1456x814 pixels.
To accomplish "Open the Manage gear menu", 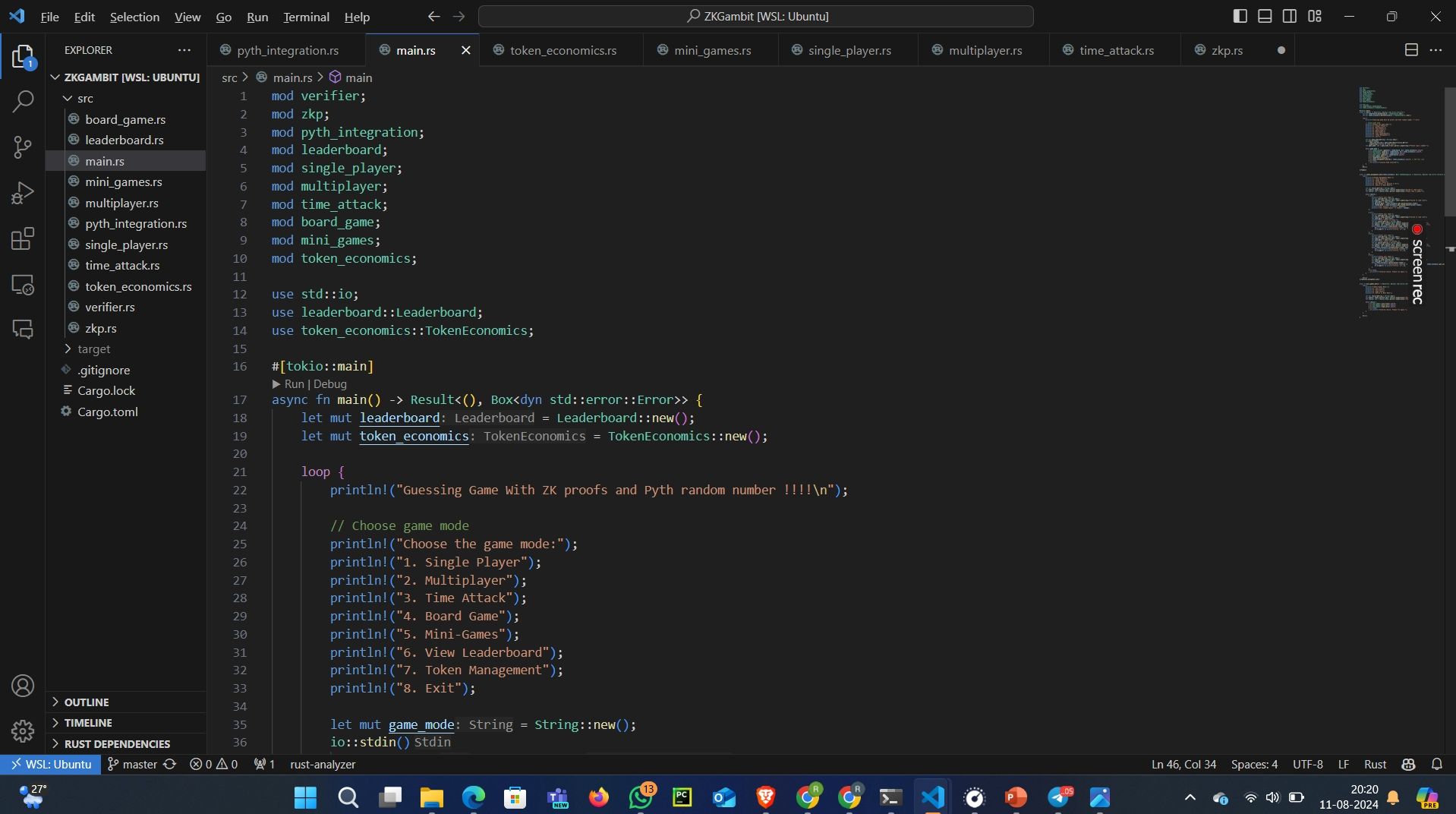I will 23,730.
